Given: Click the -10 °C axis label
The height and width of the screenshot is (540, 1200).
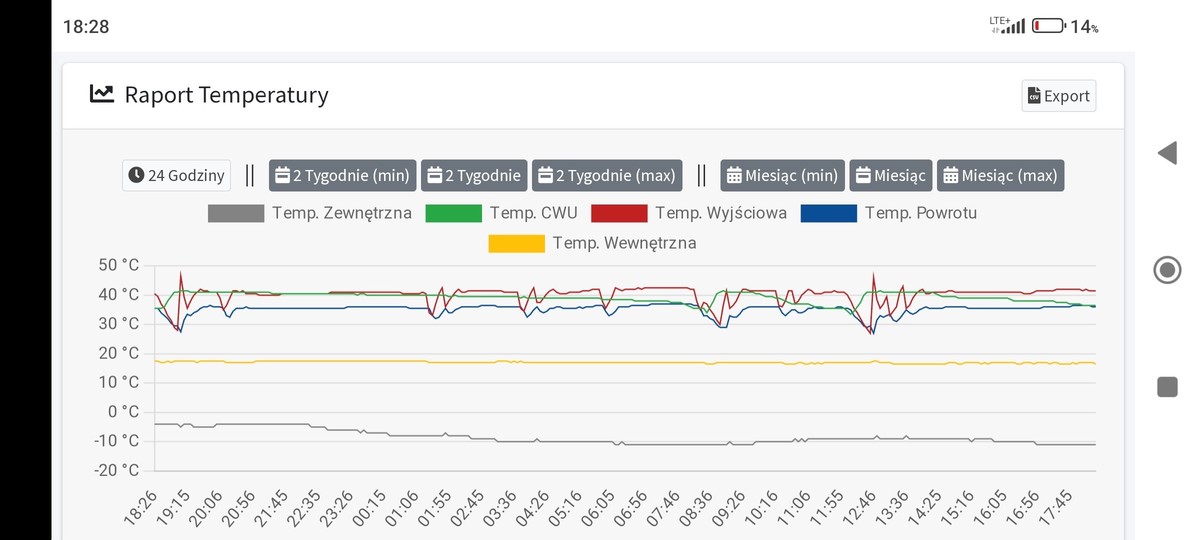Looking at the screenshot, I should (116, 441).
